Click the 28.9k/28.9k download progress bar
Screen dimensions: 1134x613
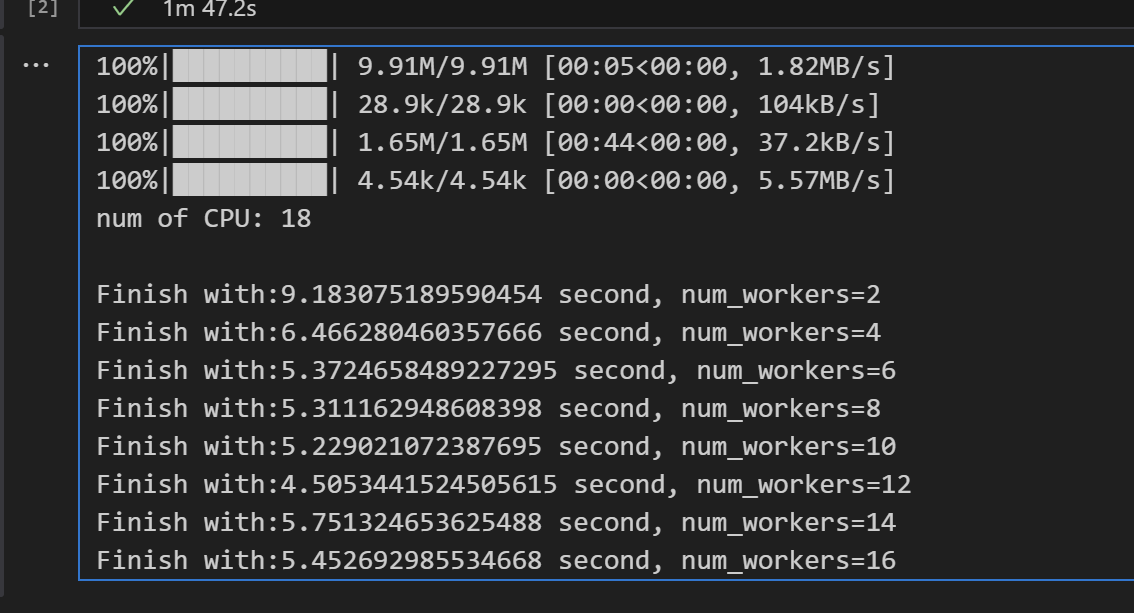[x=250, y=105]
